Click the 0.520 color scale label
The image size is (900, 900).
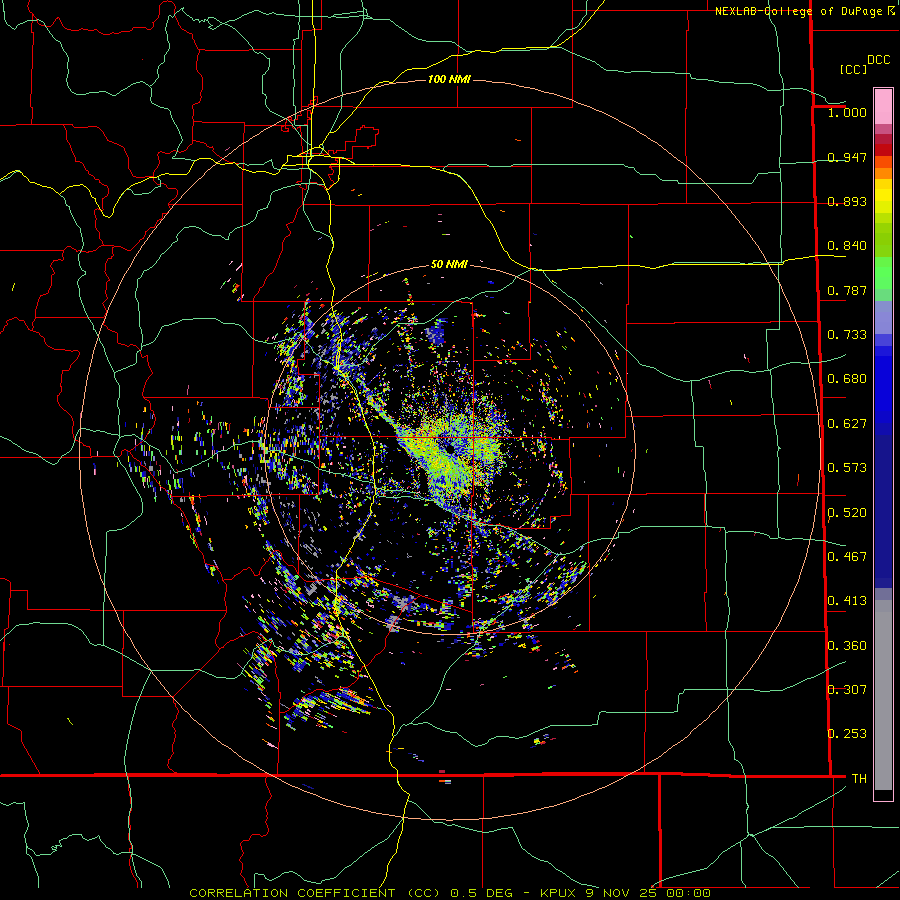pyautogui.click(x=847, y=512)
